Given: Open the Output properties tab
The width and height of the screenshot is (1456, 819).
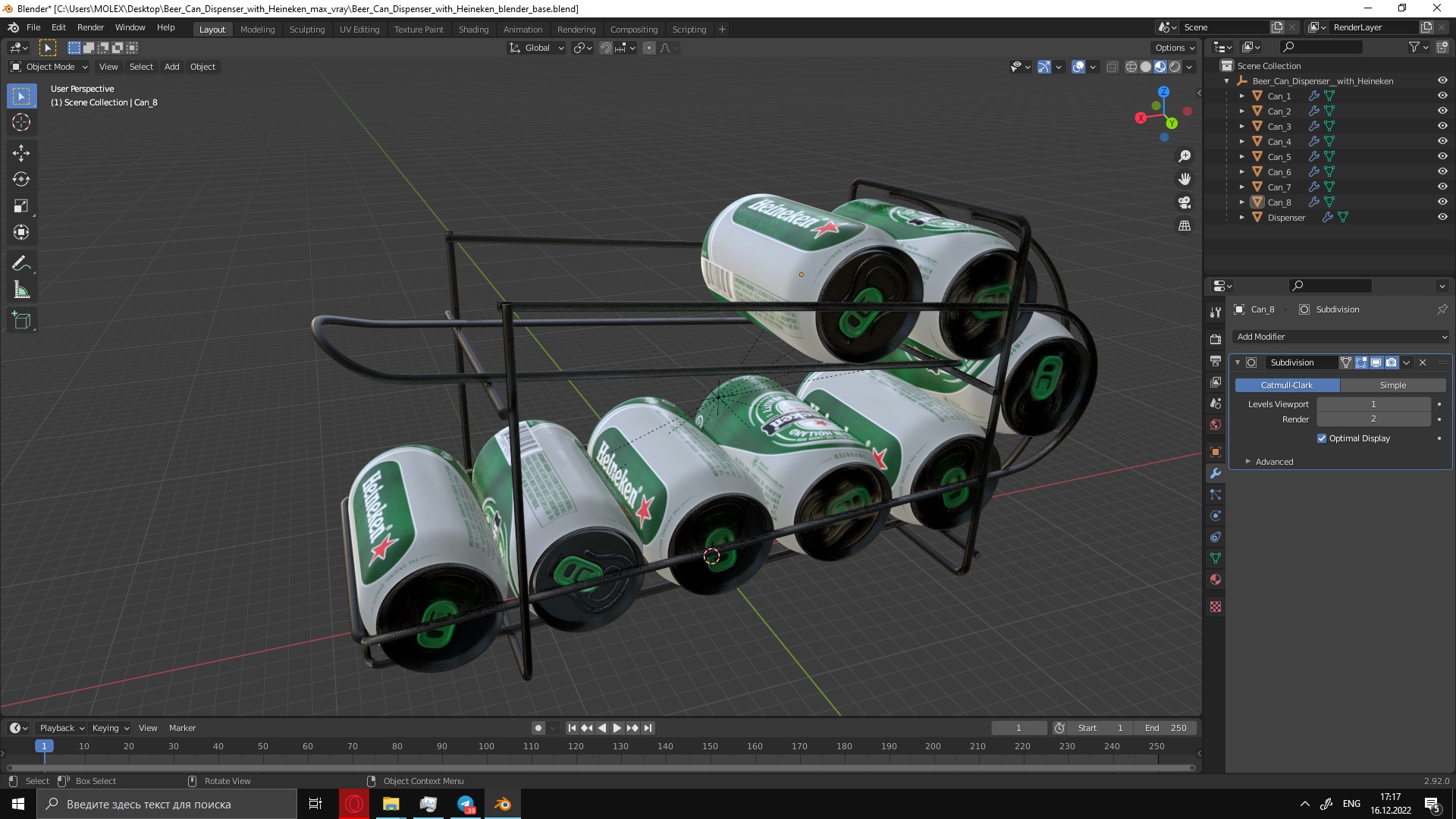Looking at the screenshot, I should 1216,360.
